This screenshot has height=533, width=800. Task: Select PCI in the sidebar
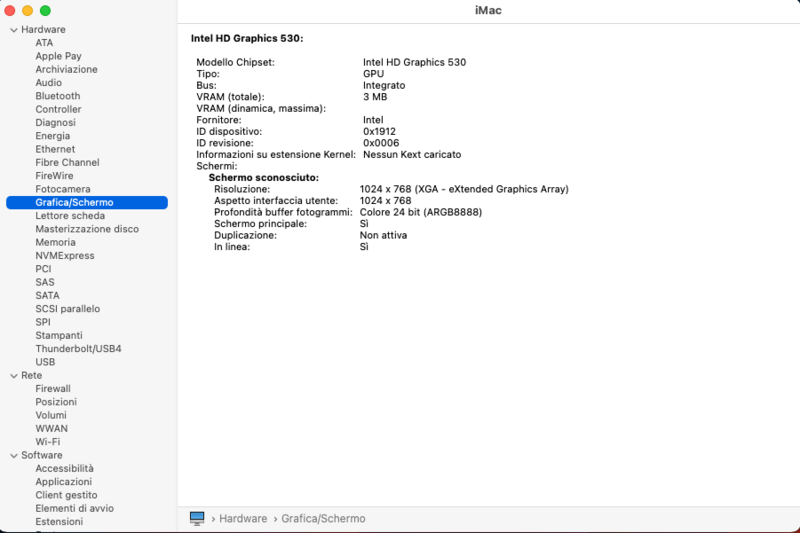(x=43, y=269)
